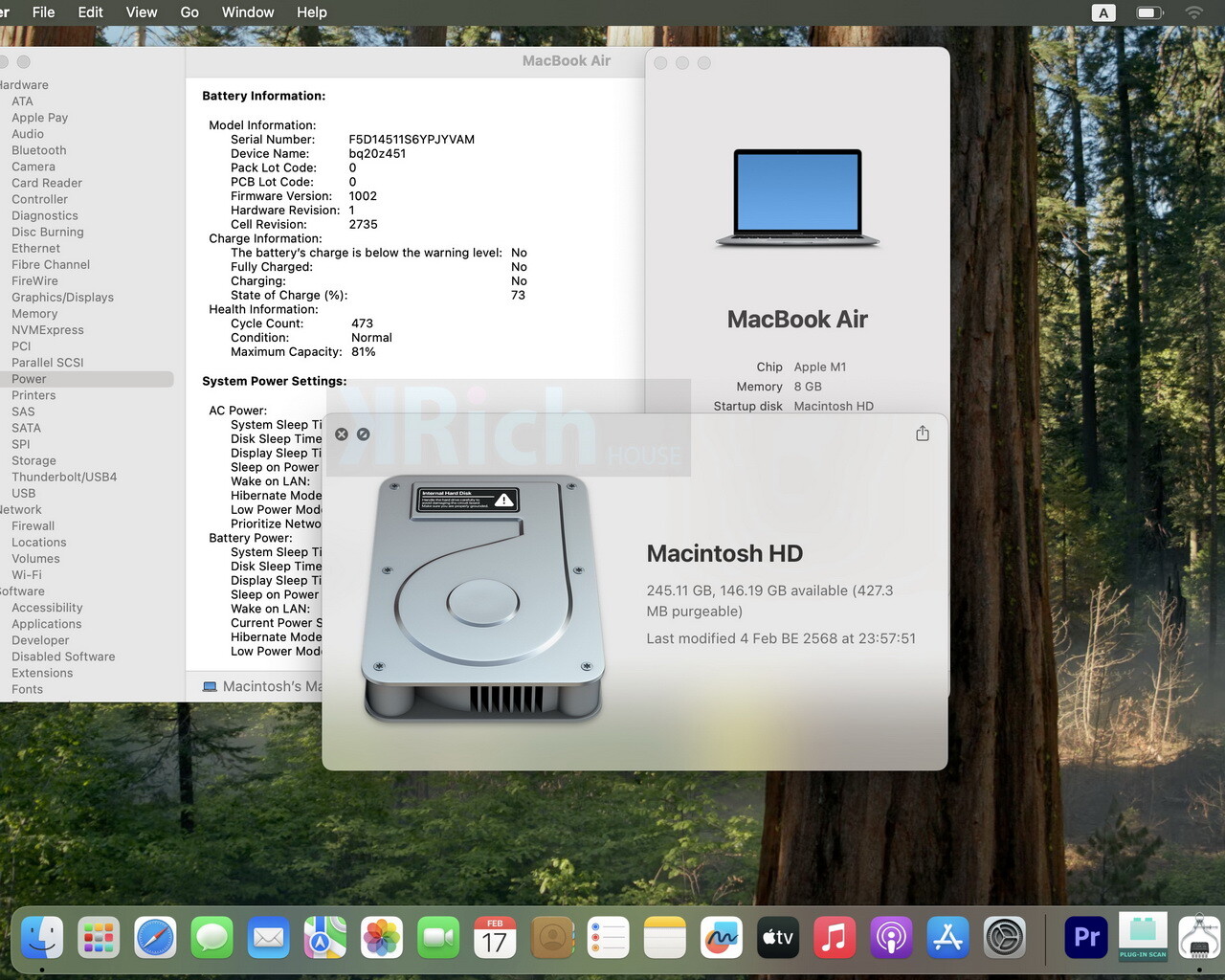Open the File menu

tap(44, 12)
